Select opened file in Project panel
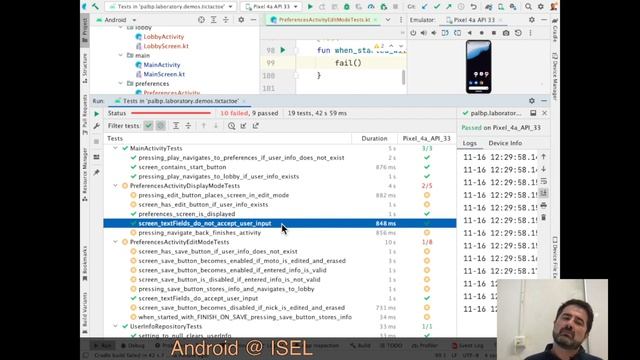 pyautogui.click(x=201, y=20)
